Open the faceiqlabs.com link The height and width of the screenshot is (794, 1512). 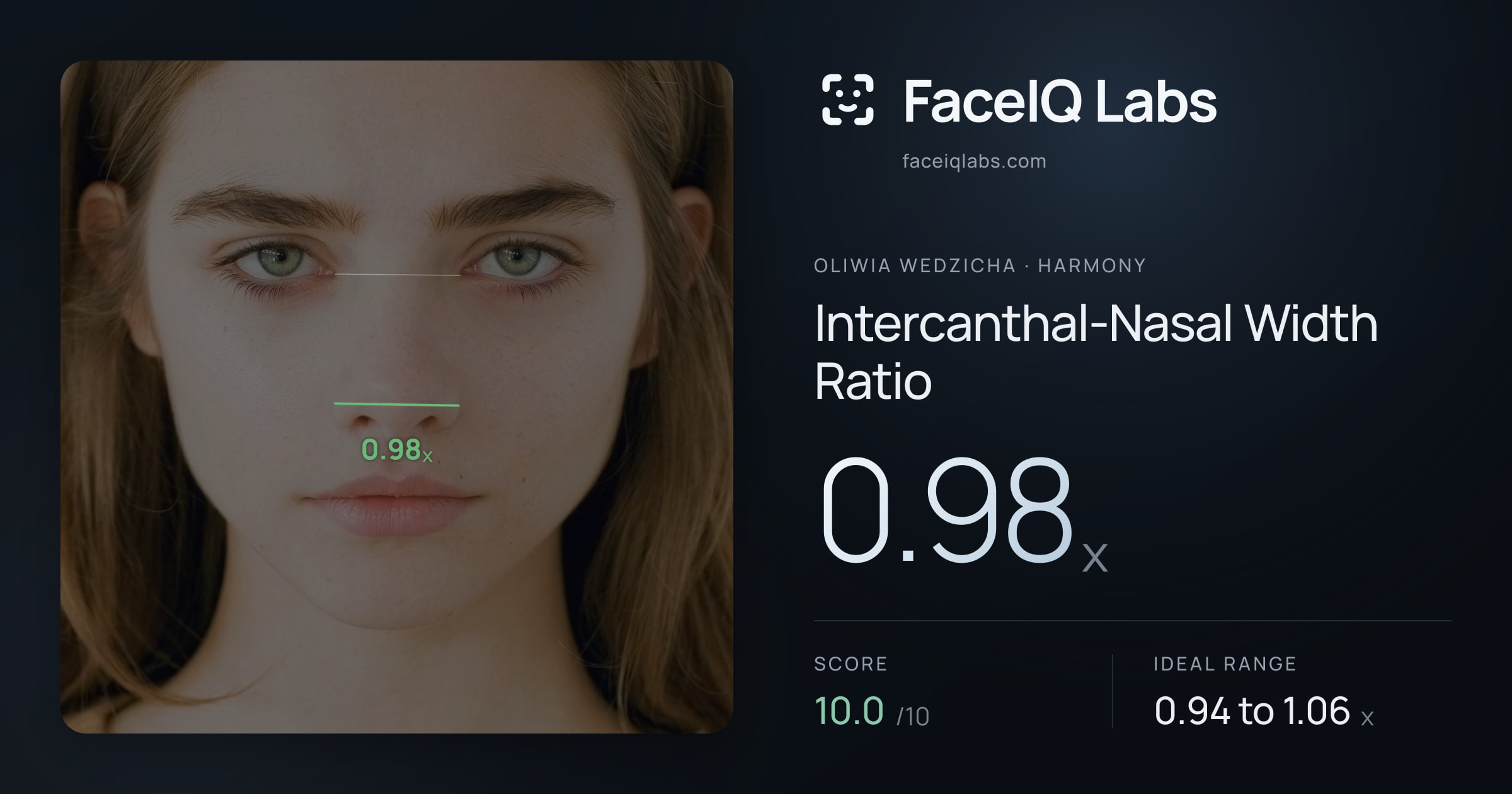974,161
